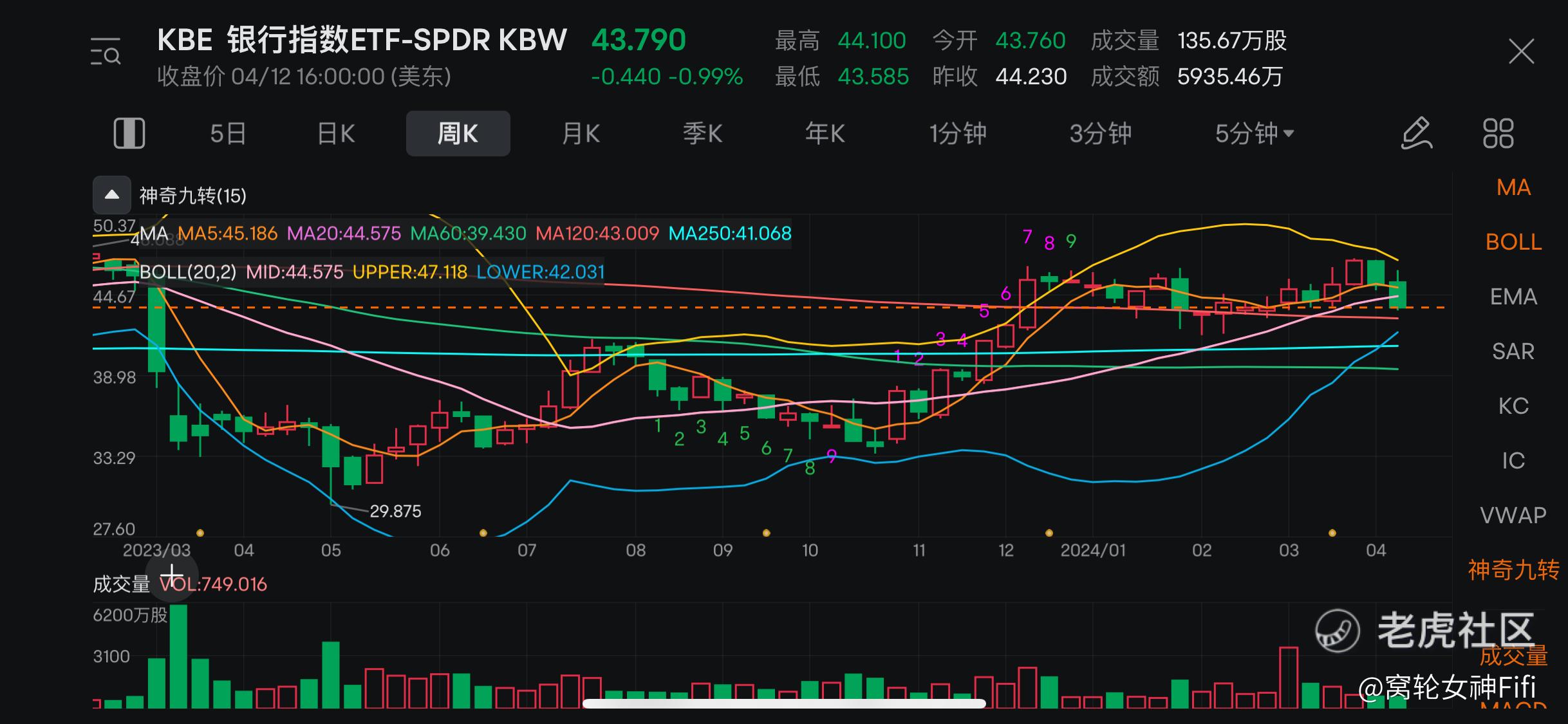1568x724 pixels.
Task: Switch to the 月K monthly tab
Action: pyautogui.click(x=581, y=133)
